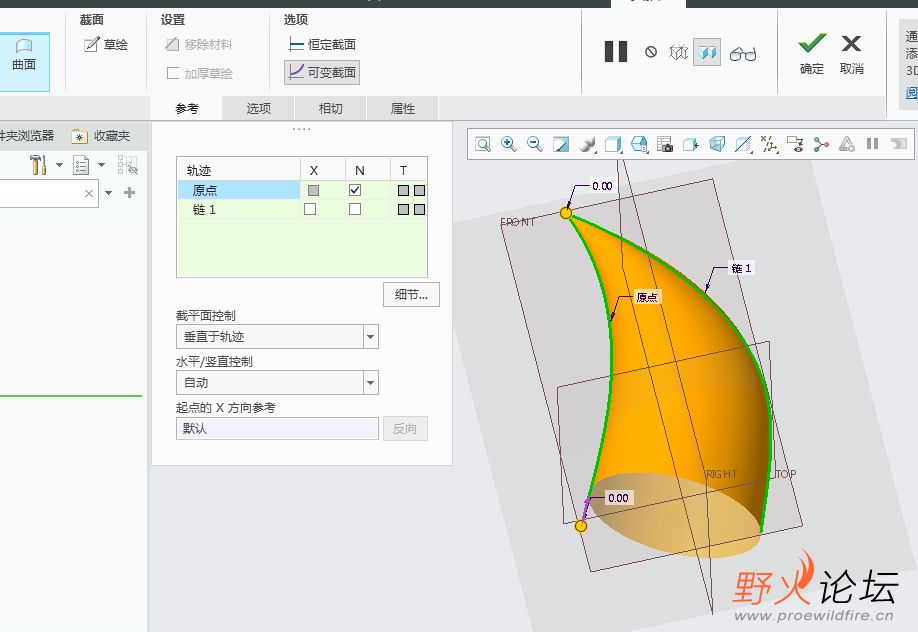Screen dimensions: 918x632
Task: Select the Surface (曲面) sweep type button
Action: coord(24,55)
